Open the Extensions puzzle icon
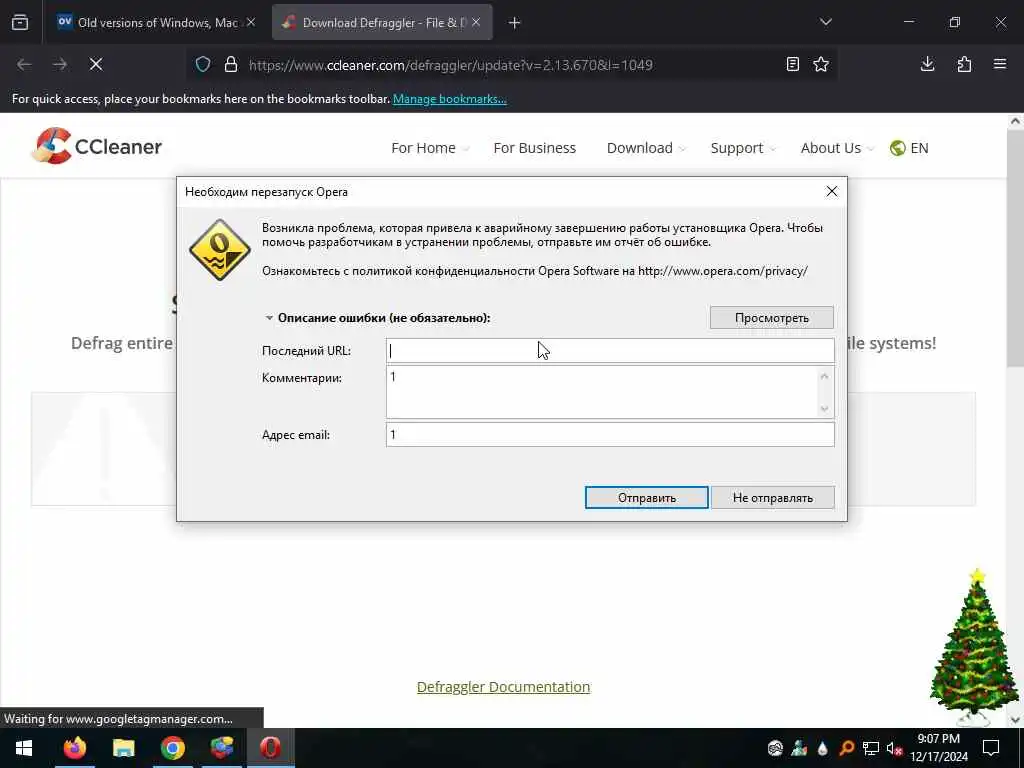1024x768 pixels. point(964,64)
